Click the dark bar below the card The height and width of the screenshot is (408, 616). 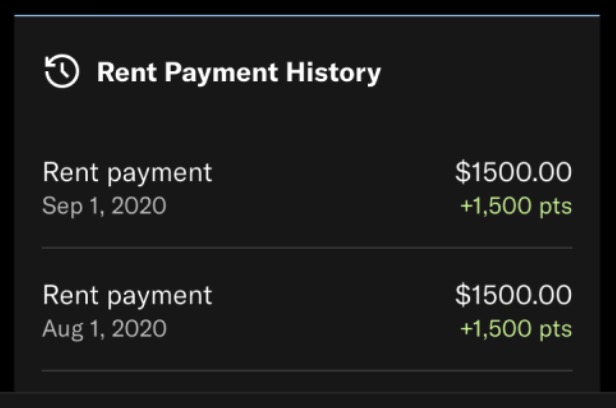point(307,400)
